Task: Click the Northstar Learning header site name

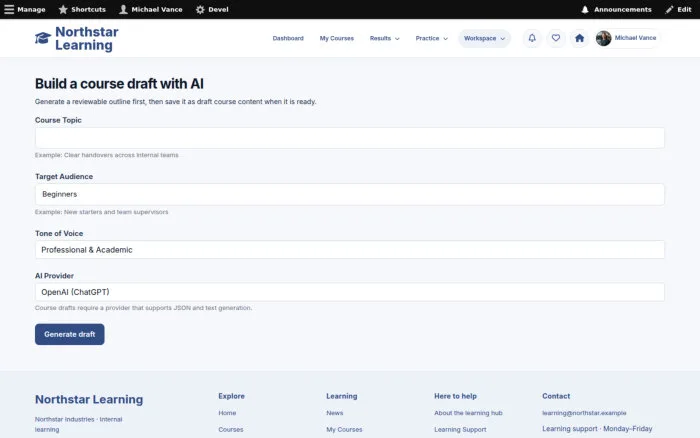Action: point(87,38)
